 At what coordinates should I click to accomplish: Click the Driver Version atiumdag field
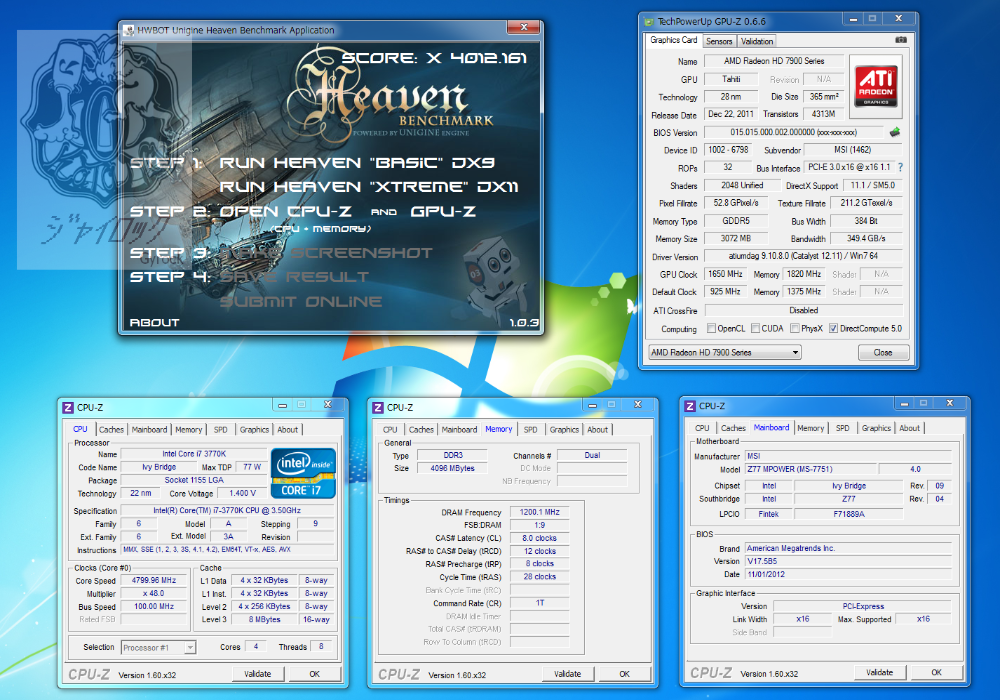tap(803, 256)
